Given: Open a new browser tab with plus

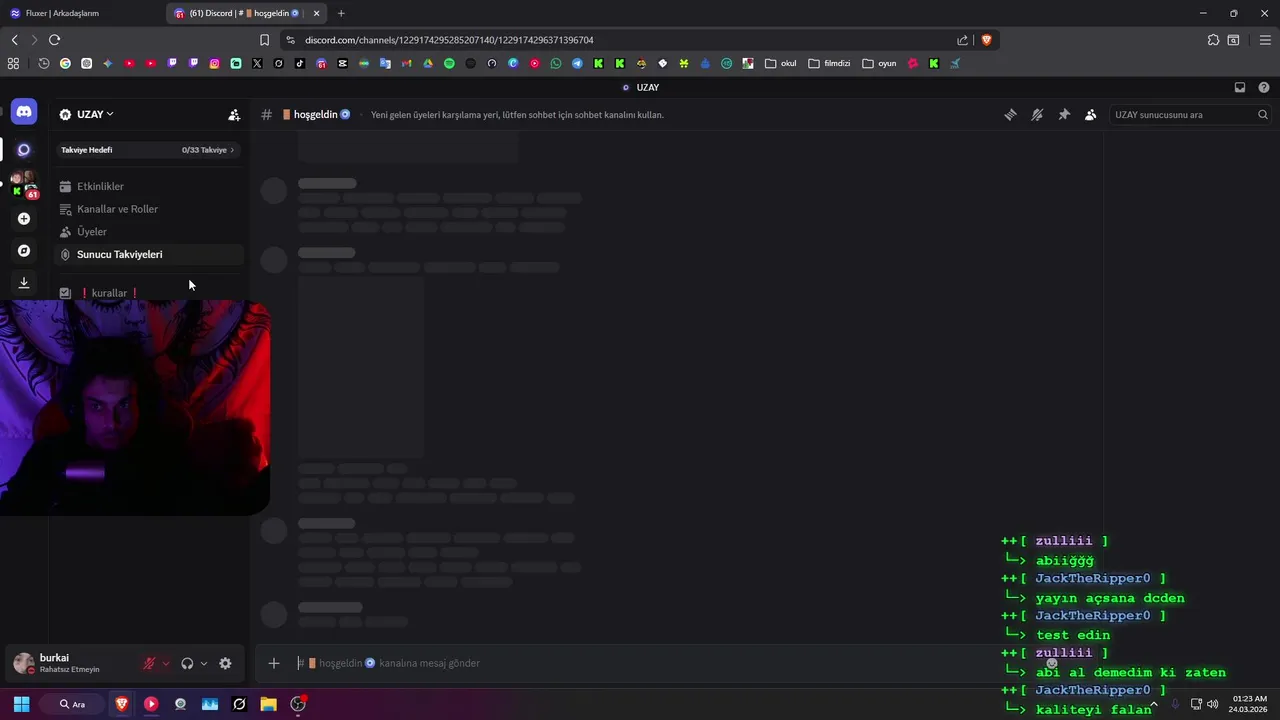Looking at the screenshot, I should click(x=341, y=13).
